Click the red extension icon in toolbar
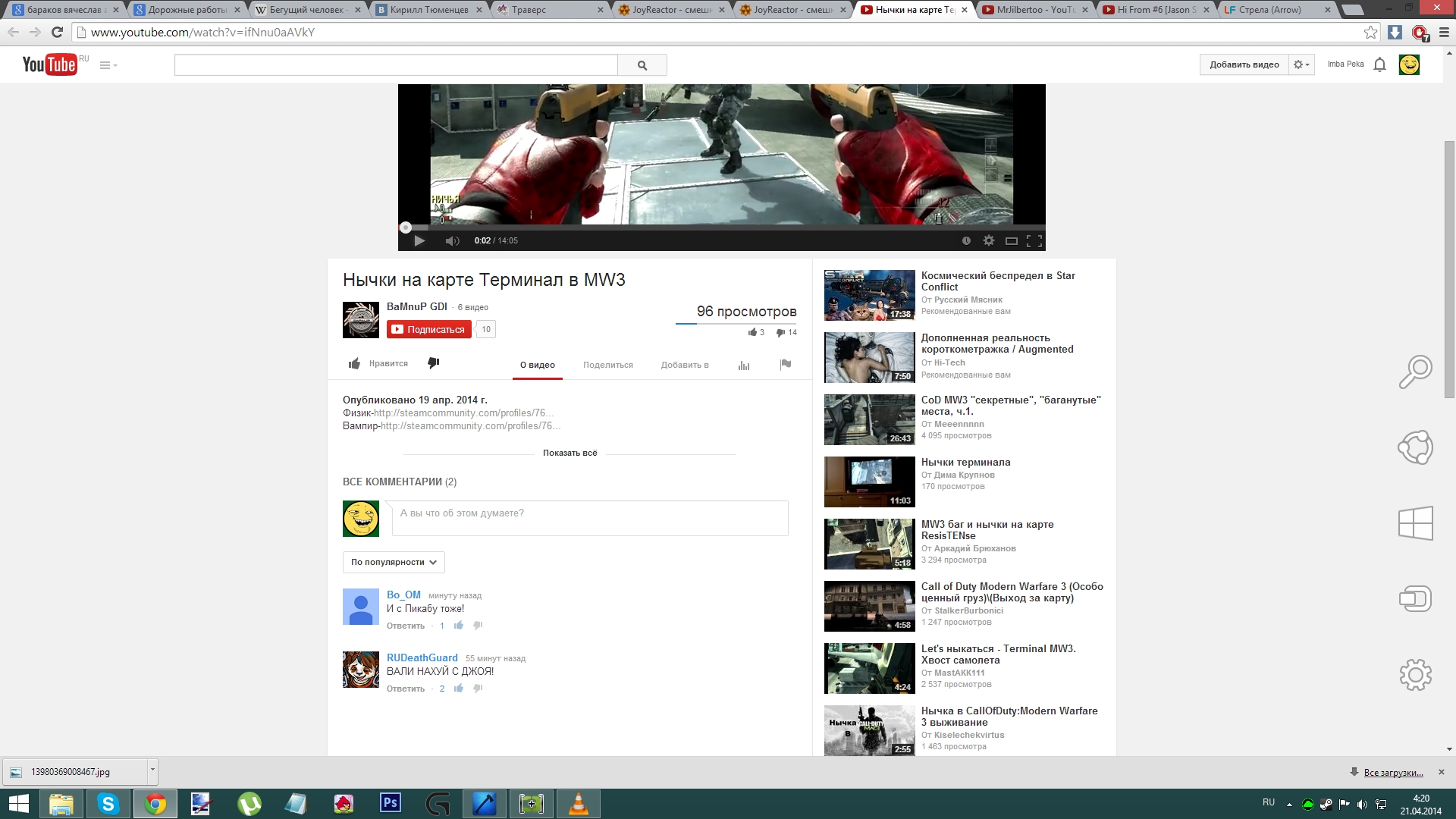The image size is (1456, 819). tap(1420, 33)
